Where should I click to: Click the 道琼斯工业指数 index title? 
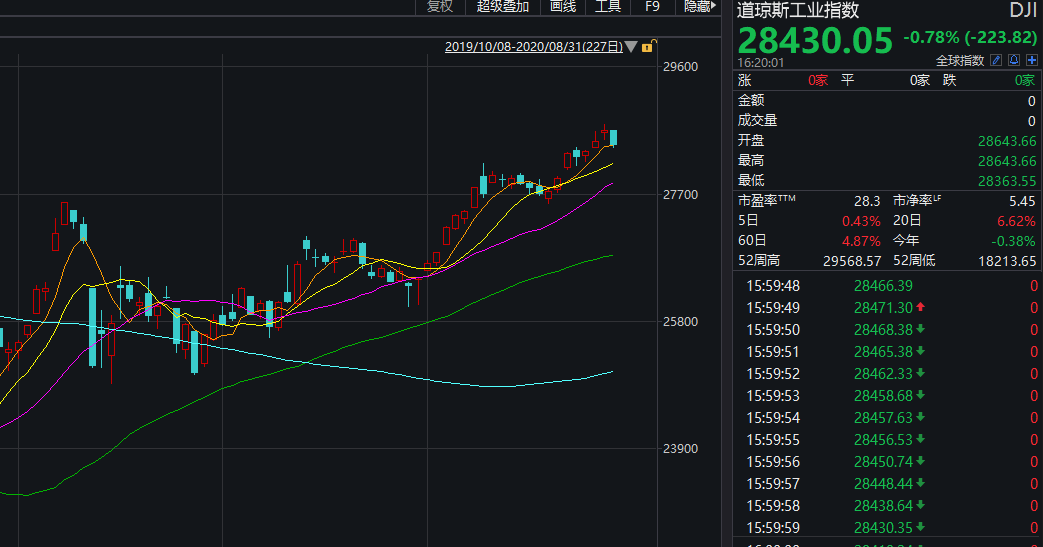[x=798, y=10]
